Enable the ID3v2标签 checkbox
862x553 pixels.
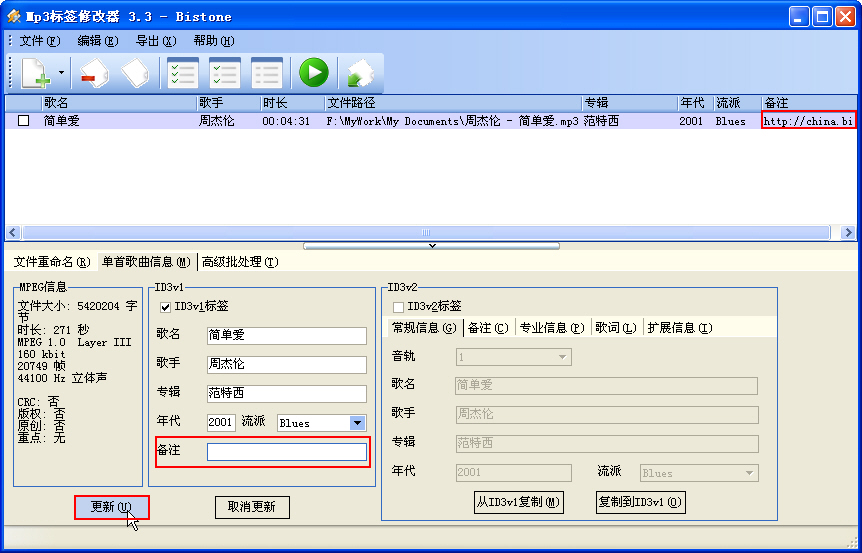pyautogui.click(x=399, y=306)
